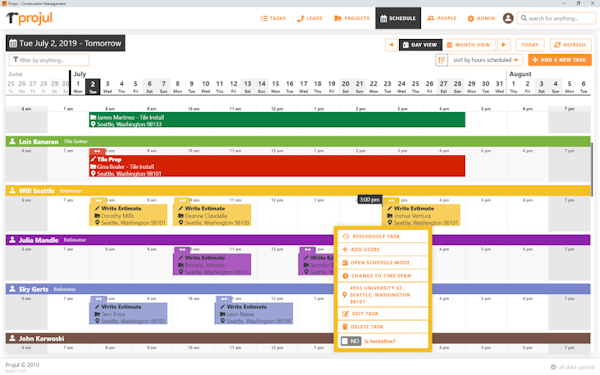The height and width of the screenshot is (375, 600).
Task: Add a new task
Action: [559, 60]
